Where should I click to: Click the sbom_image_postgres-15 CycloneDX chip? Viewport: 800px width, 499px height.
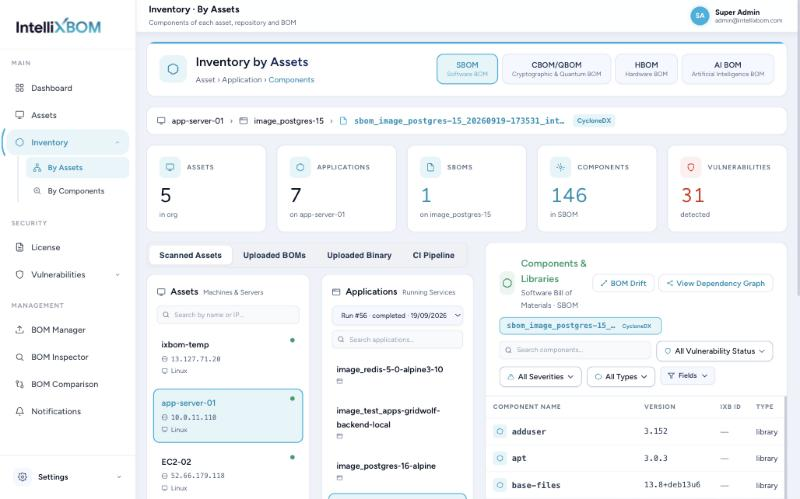[580, 326]
